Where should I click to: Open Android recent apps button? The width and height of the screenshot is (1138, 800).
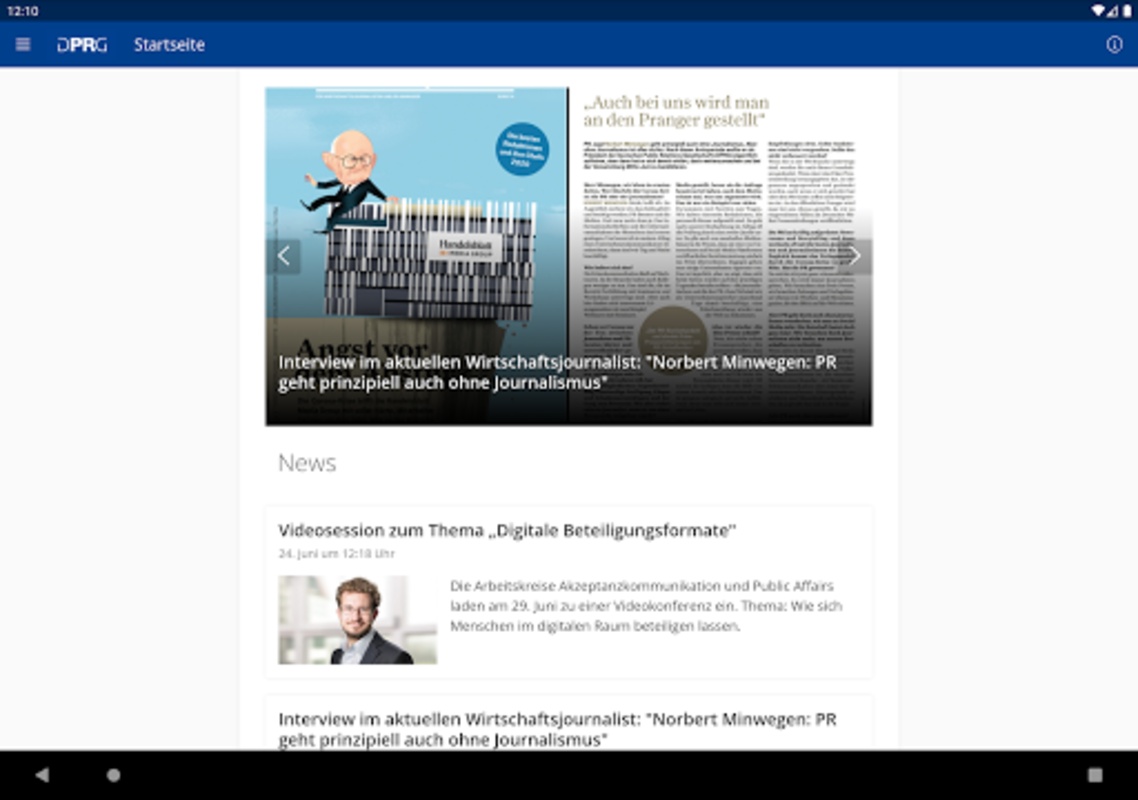[x=1095, y=775]
